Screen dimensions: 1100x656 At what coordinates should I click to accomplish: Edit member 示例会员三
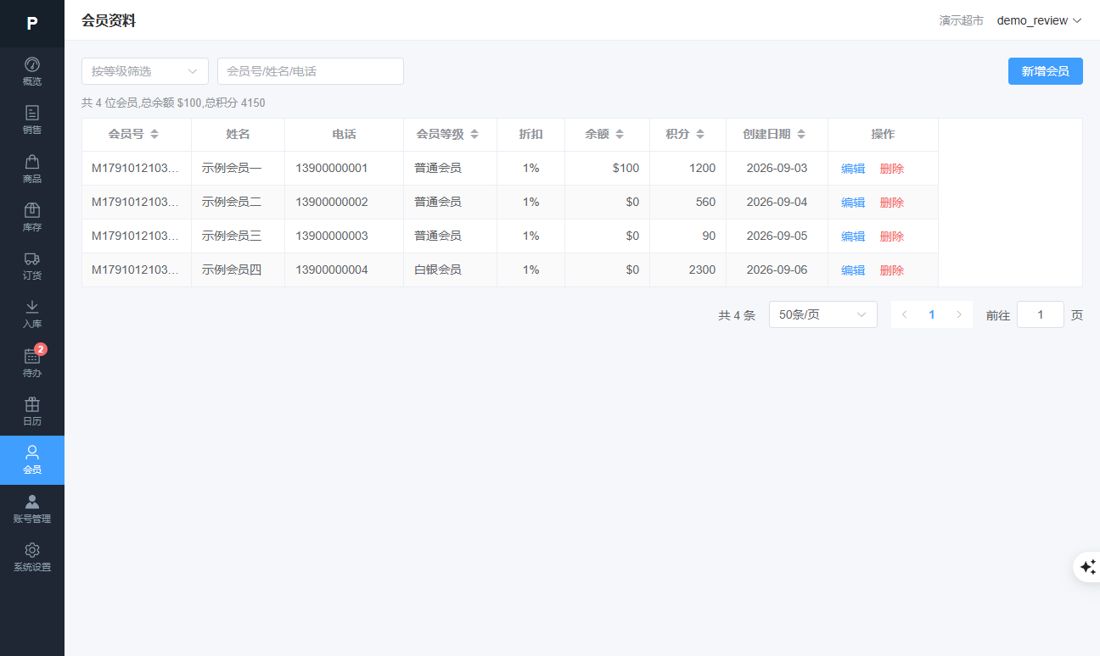[853, 236]
